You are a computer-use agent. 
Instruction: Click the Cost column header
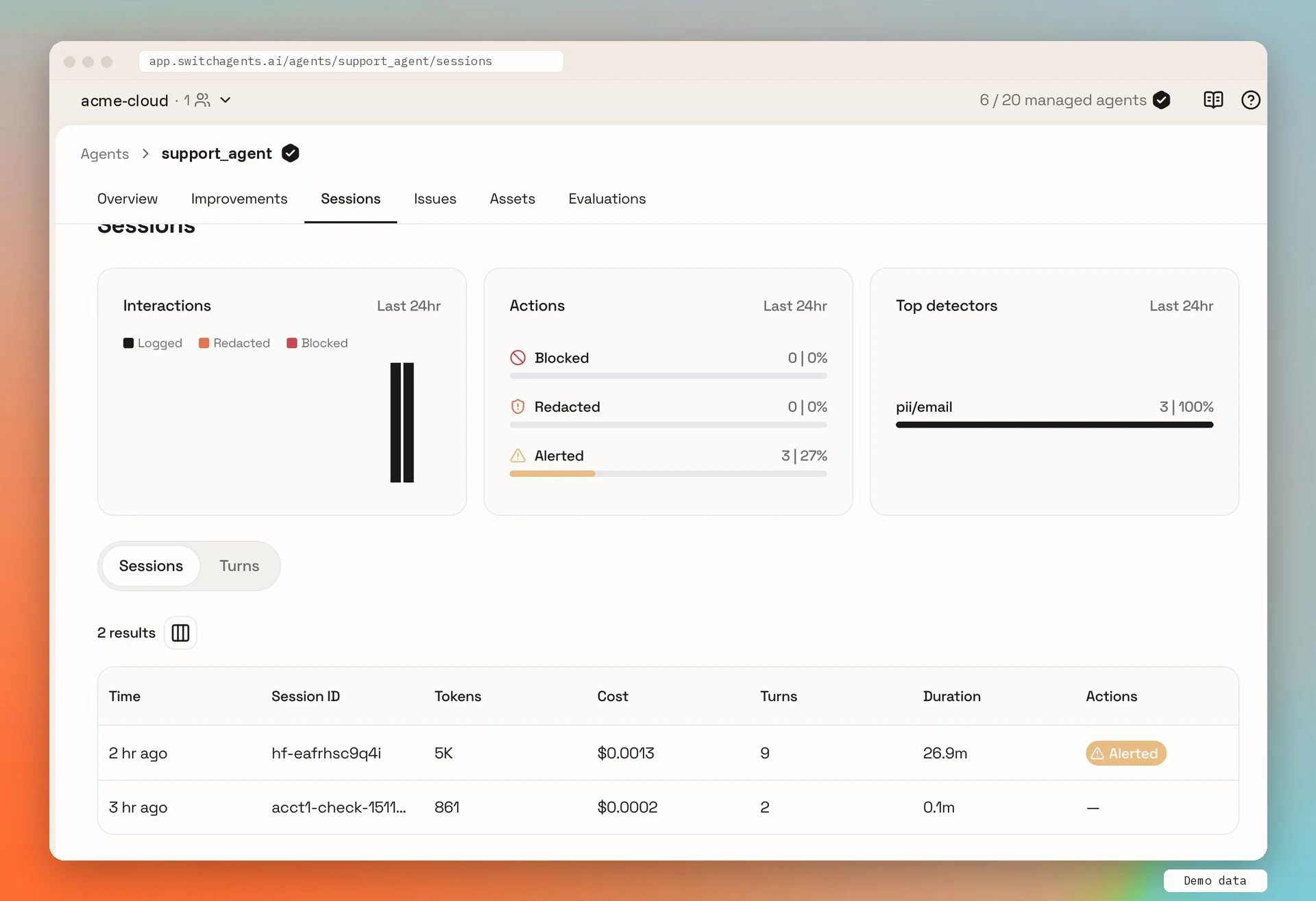click(613, 696)
